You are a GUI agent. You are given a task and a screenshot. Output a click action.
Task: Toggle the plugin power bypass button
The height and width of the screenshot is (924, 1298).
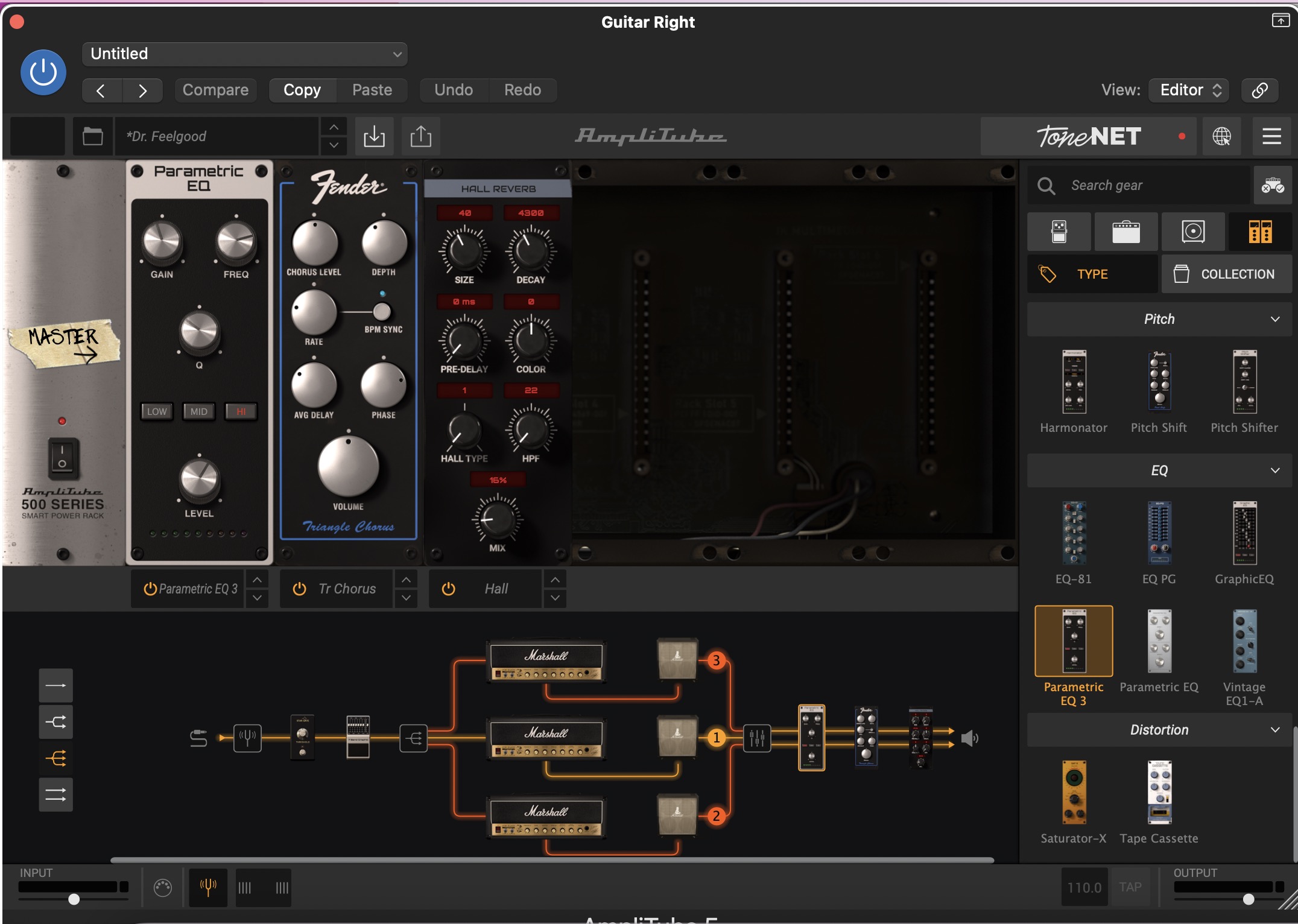coord(43,72)
